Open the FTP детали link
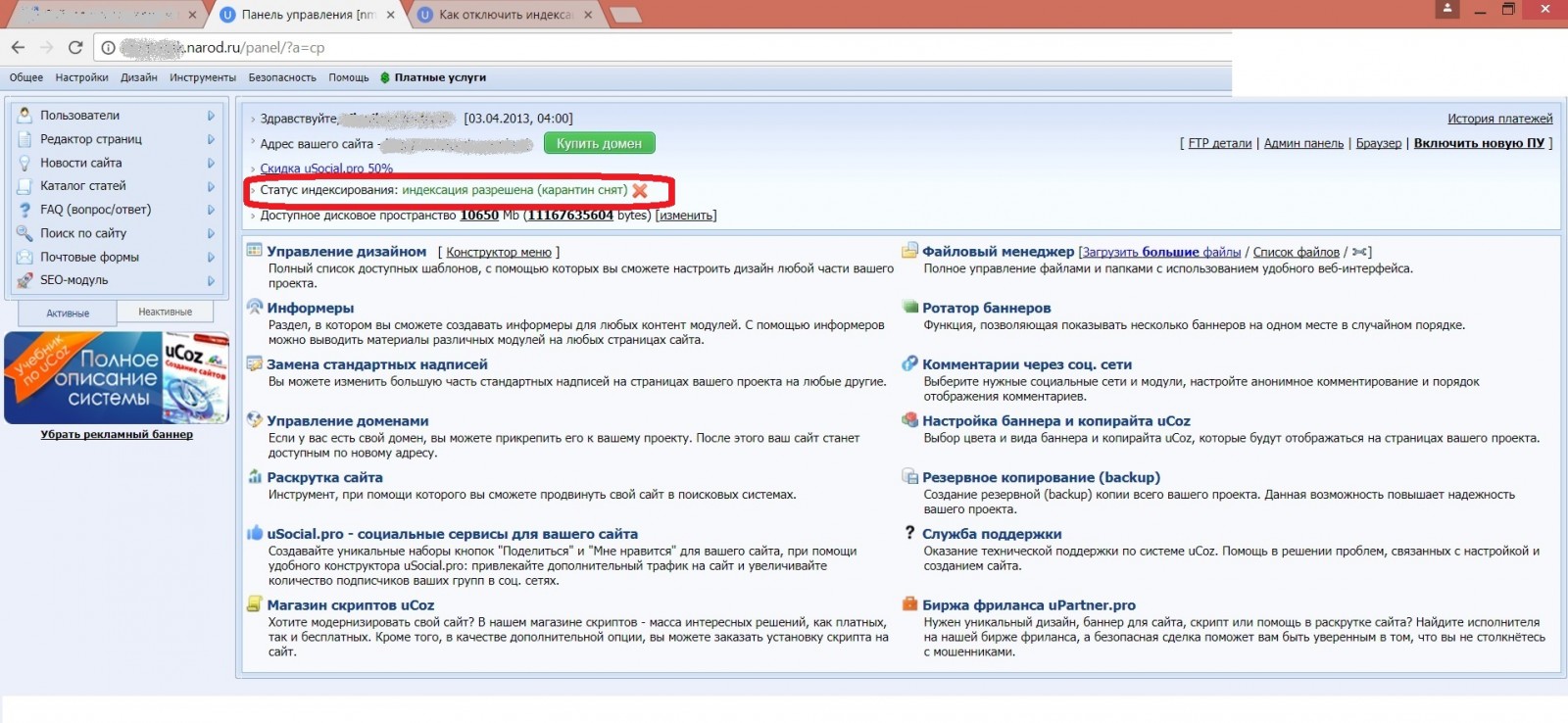 point(1220,143)
